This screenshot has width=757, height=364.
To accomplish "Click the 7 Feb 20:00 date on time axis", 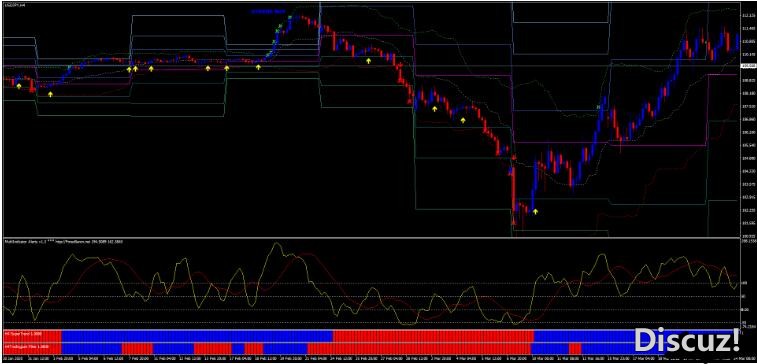I will point(140,359).
